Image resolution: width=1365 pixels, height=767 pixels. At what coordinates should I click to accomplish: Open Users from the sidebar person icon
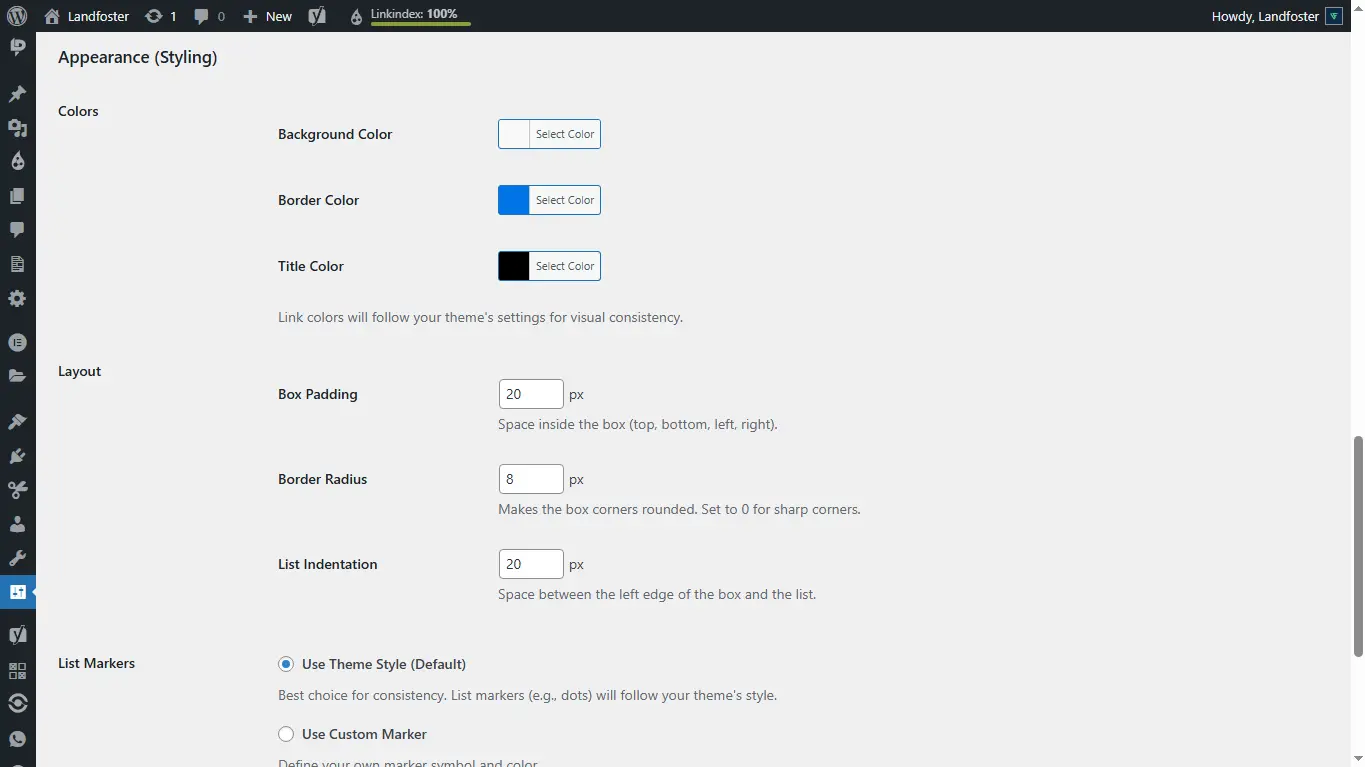17,524
